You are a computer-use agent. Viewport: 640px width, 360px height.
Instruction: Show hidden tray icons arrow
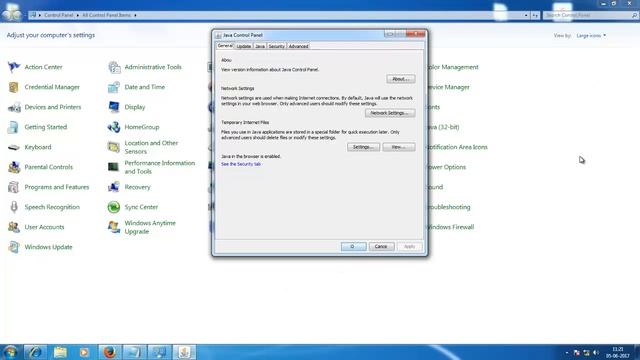pyautogui.click(x=567, y=352)
